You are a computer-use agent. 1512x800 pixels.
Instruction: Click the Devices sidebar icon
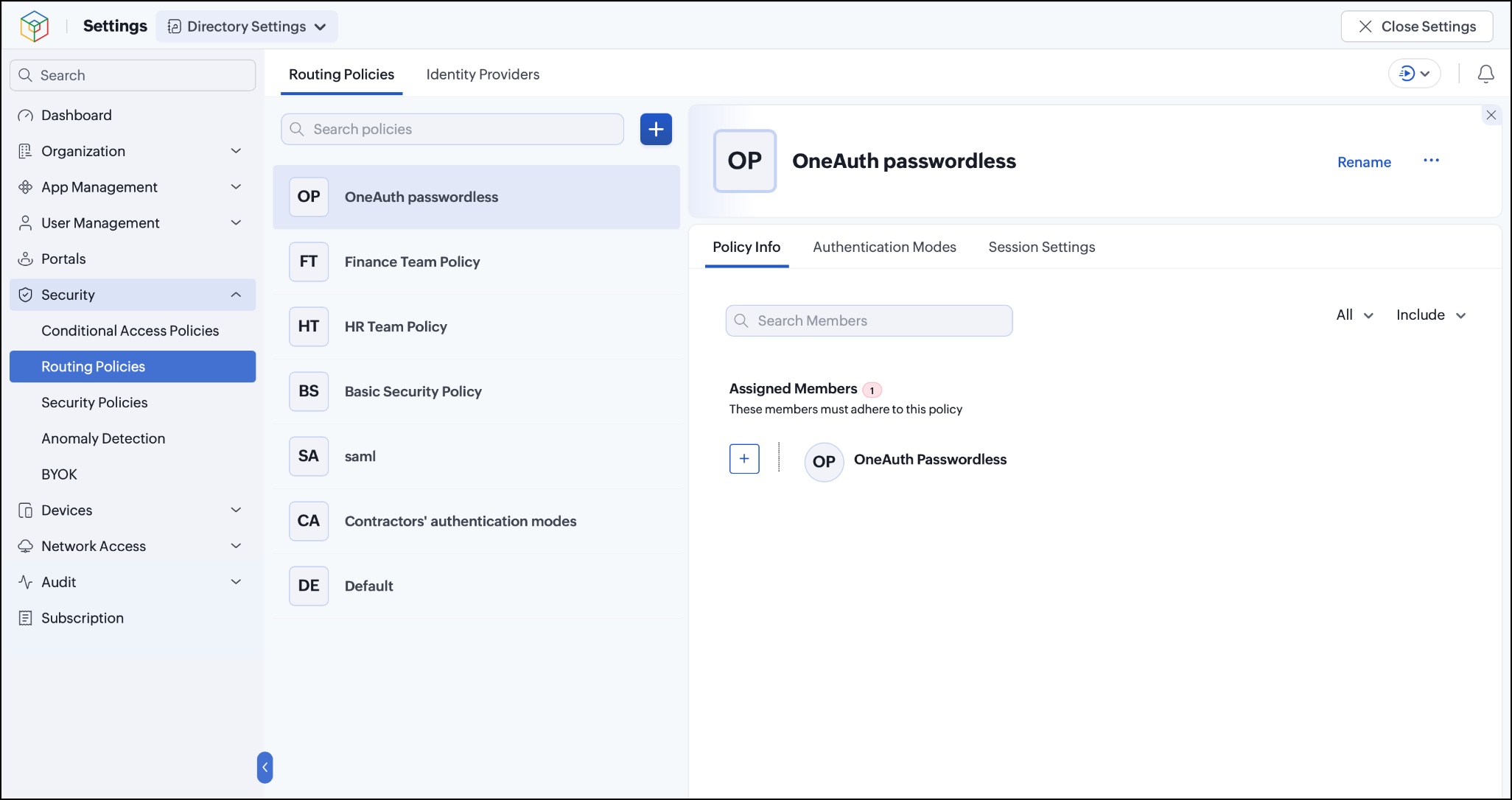(25, 510)
